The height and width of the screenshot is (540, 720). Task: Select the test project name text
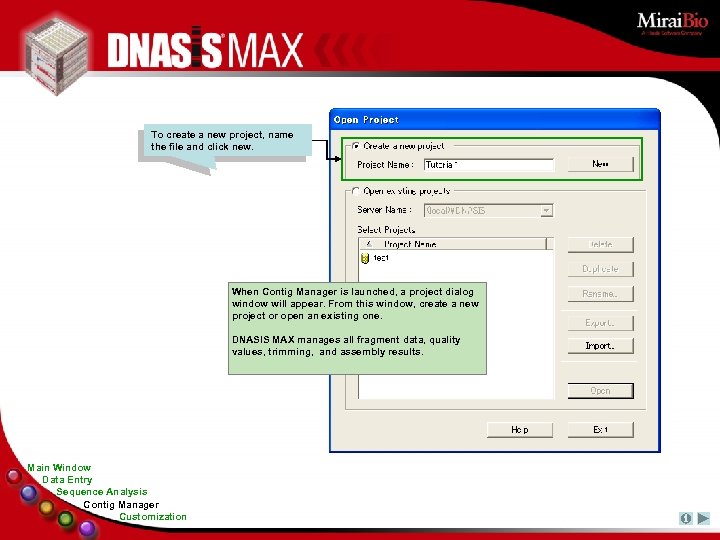[381, 258]
